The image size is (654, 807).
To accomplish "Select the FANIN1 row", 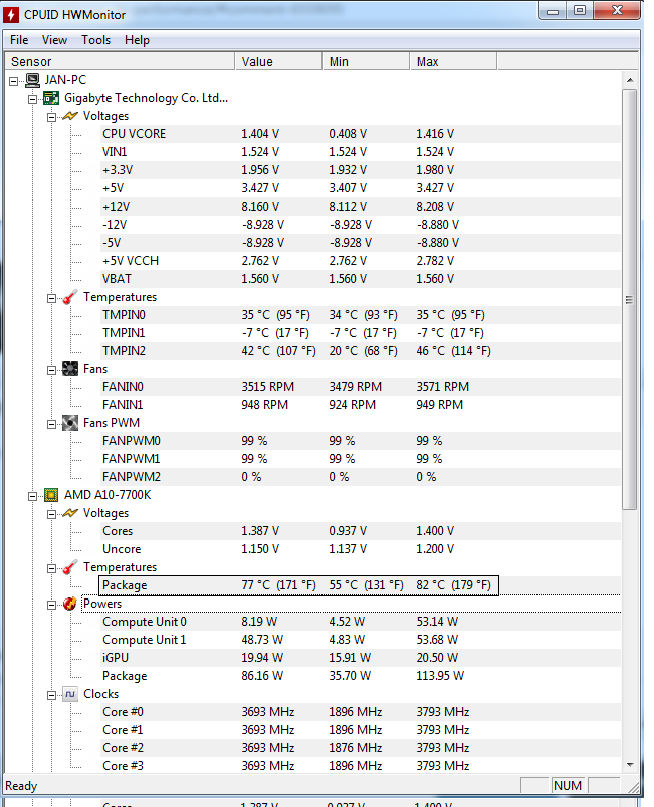I will [361, 405].
